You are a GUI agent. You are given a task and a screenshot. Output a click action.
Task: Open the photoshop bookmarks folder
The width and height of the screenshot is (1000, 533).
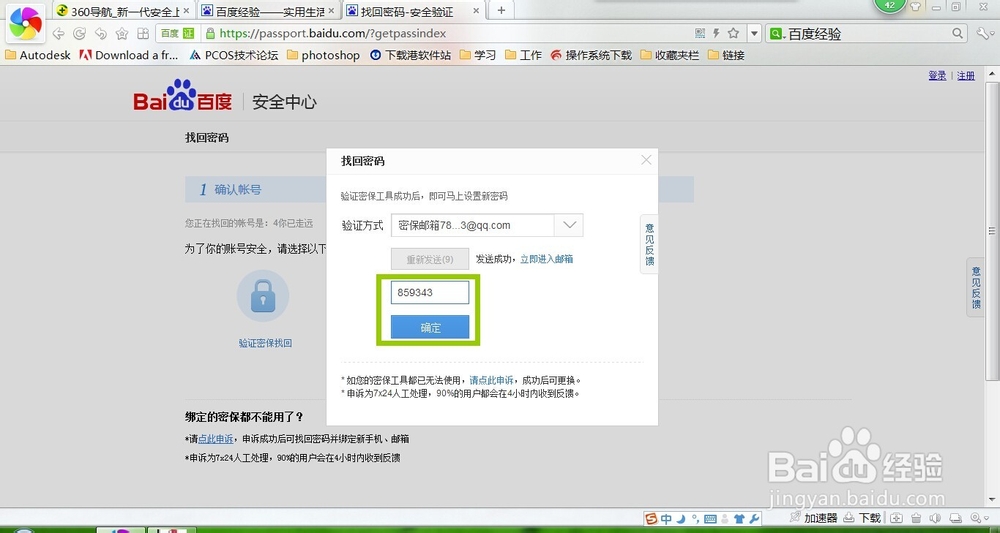323,55
